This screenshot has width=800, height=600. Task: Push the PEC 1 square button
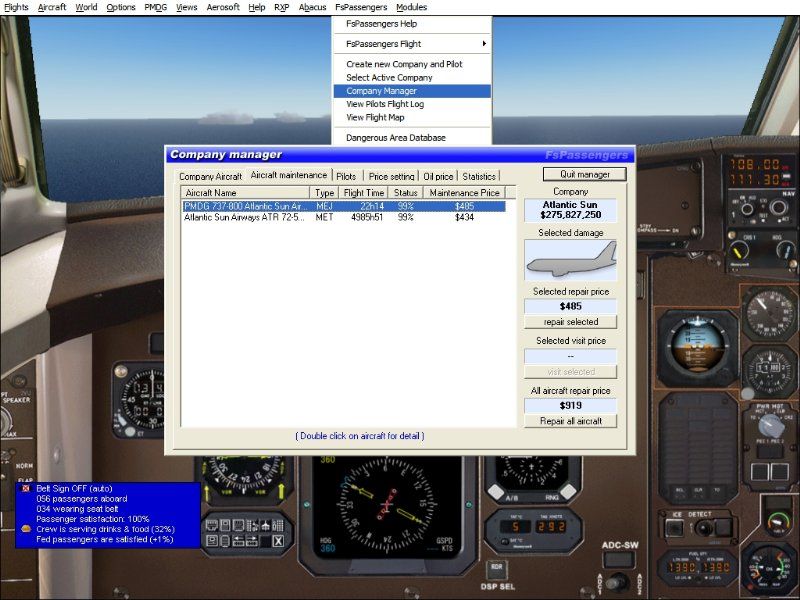point(759,471)
